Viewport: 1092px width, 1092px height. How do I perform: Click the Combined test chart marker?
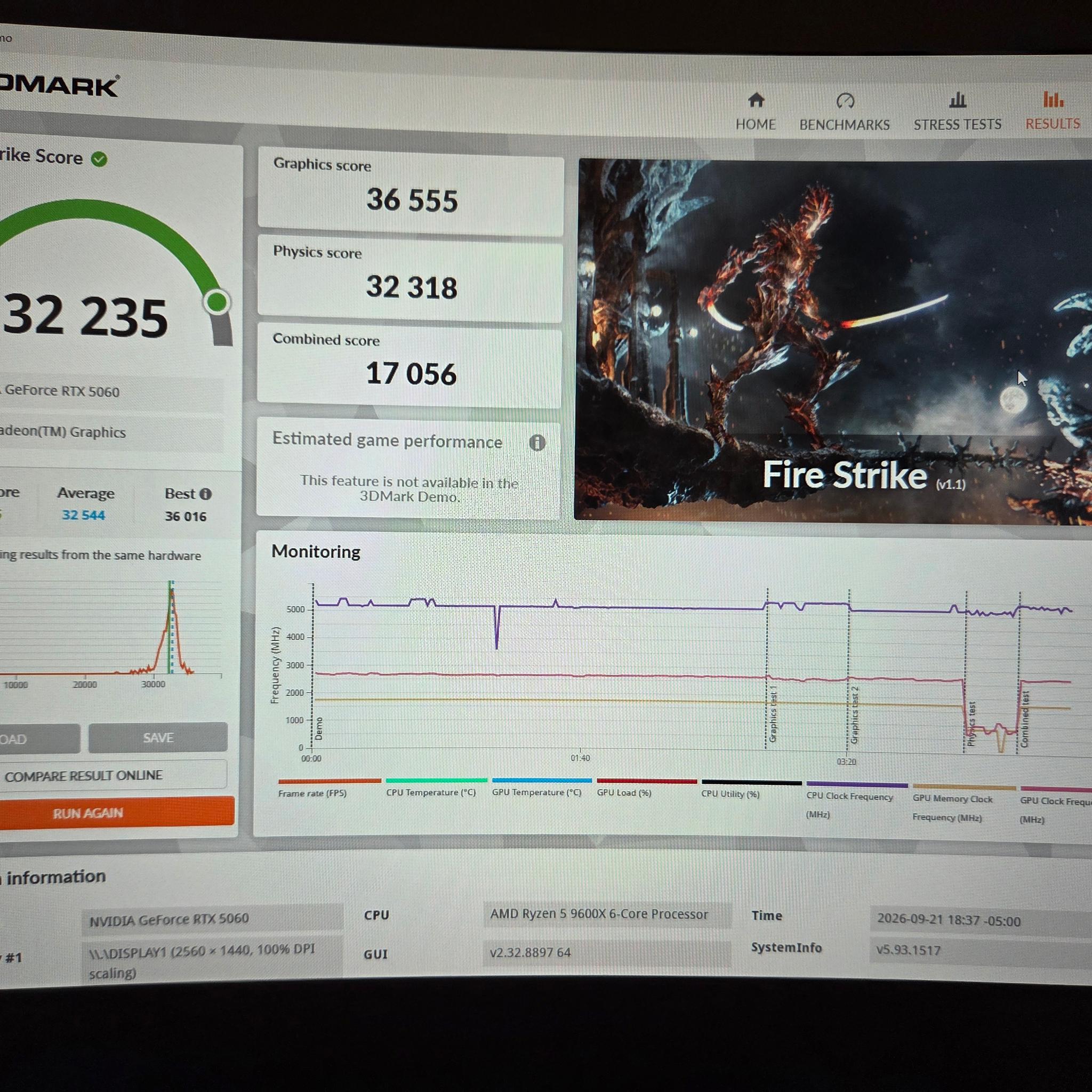click(x=1025, y=719)
